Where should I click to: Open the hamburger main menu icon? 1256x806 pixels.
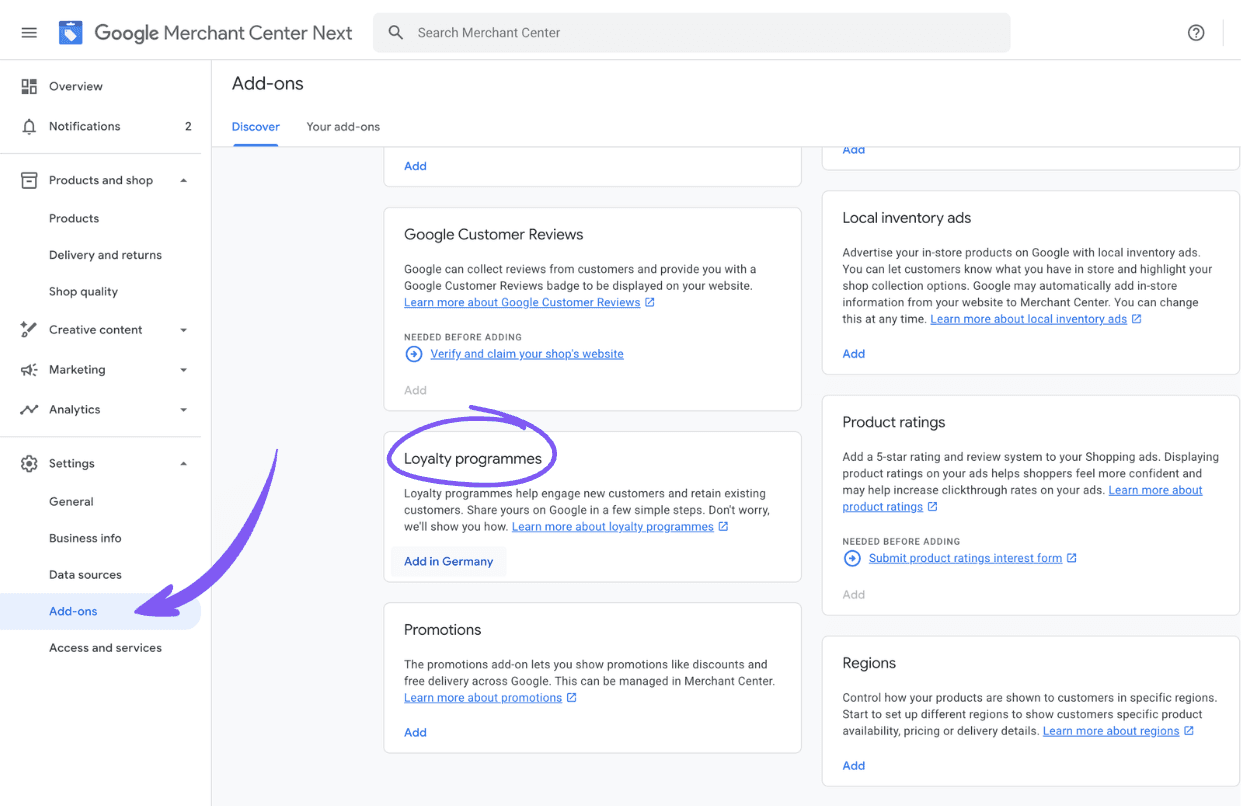click(29, 33)
